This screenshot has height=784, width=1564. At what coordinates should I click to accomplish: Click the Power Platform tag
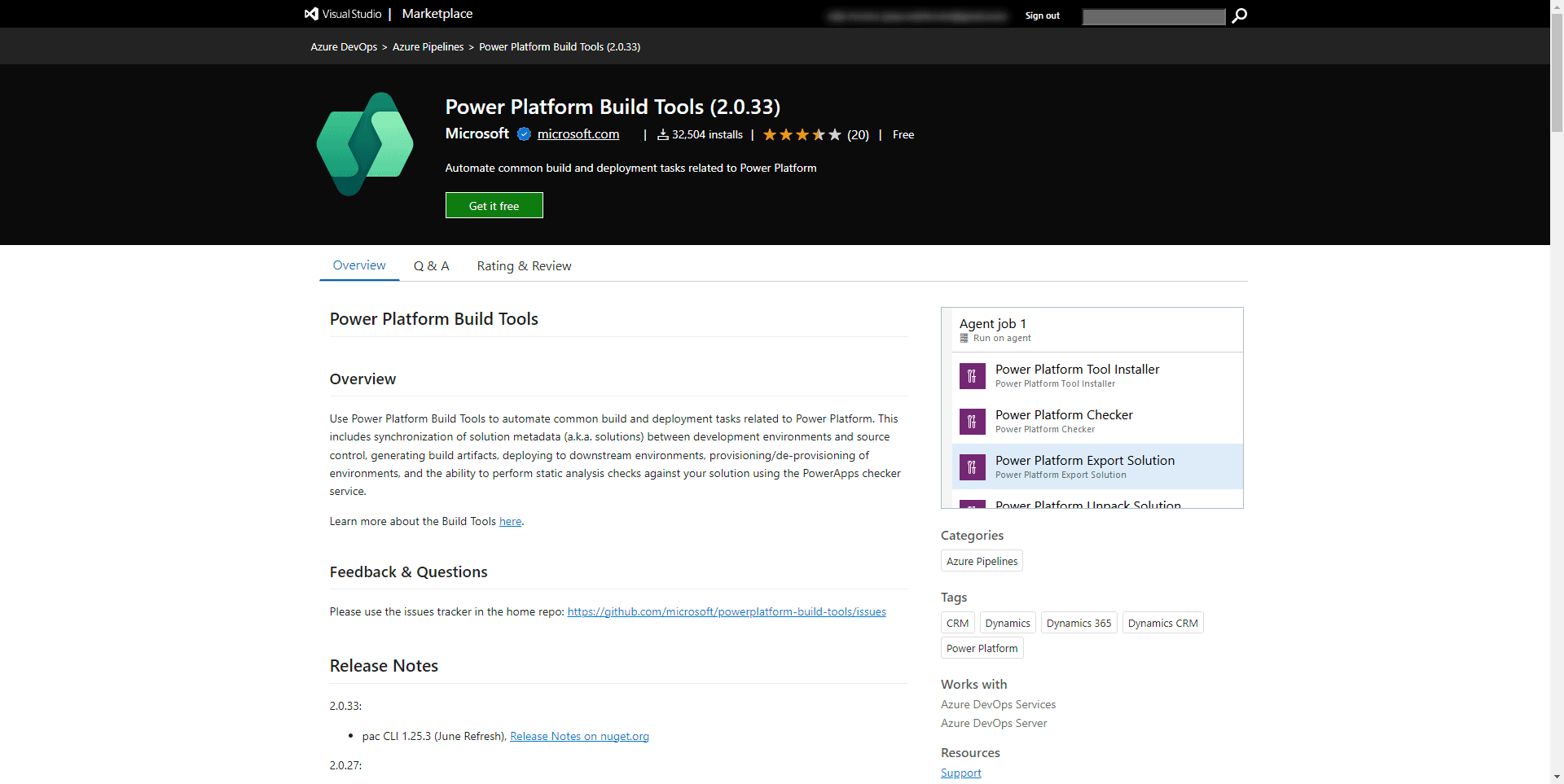coord(982,648)
